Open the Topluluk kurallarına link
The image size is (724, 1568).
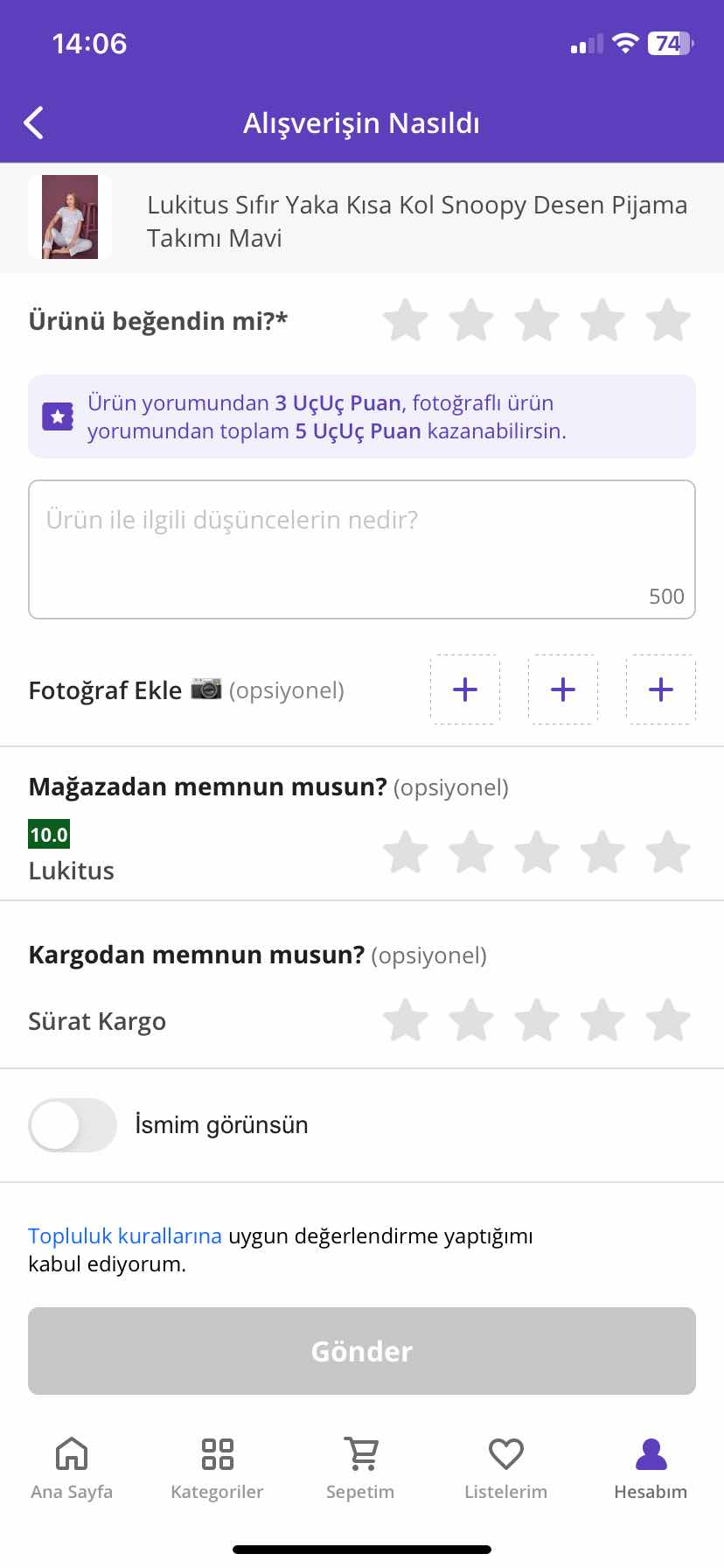[125, 1235]
